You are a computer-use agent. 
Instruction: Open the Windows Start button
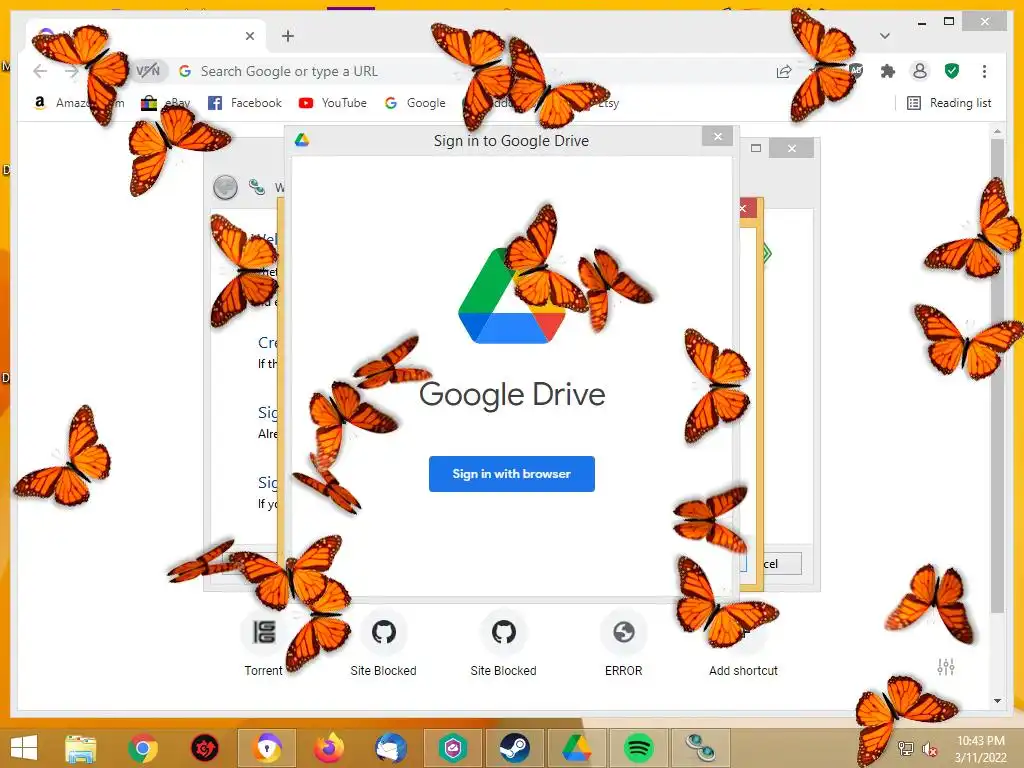[x=24, y=748]
